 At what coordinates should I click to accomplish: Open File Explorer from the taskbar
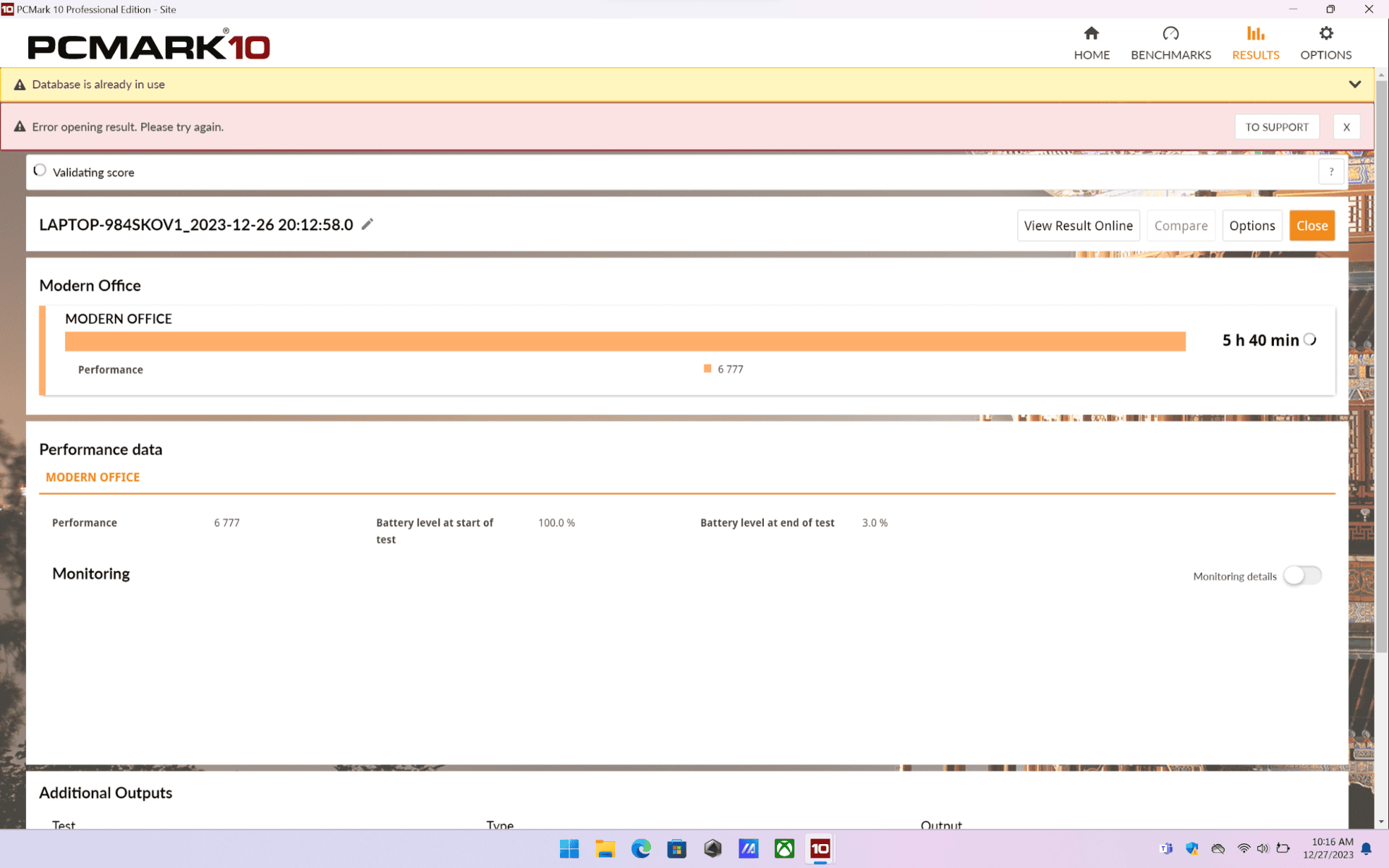tap(605, 848)
